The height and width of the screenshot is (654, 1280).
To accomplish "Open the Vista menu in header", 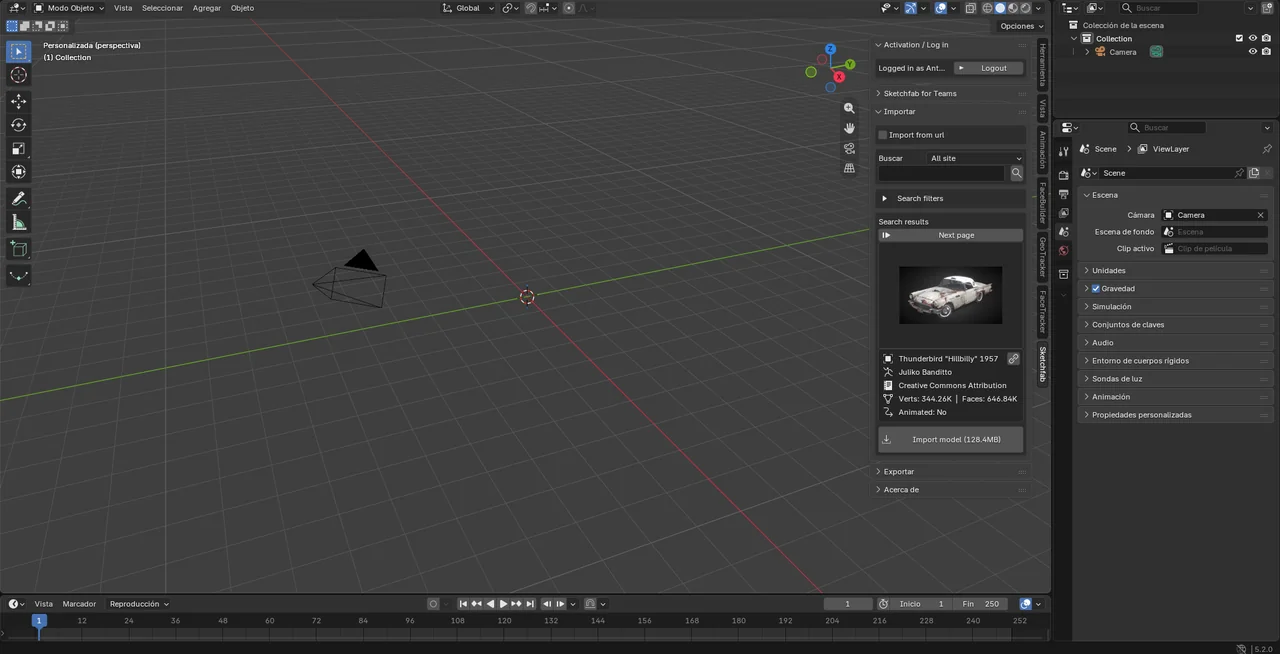I will (122, 8).
